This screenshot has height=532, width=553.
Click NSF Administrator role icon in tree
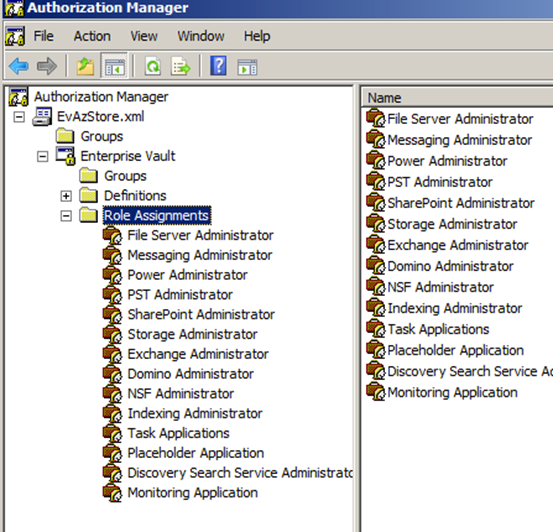click(x=113, y=393)
